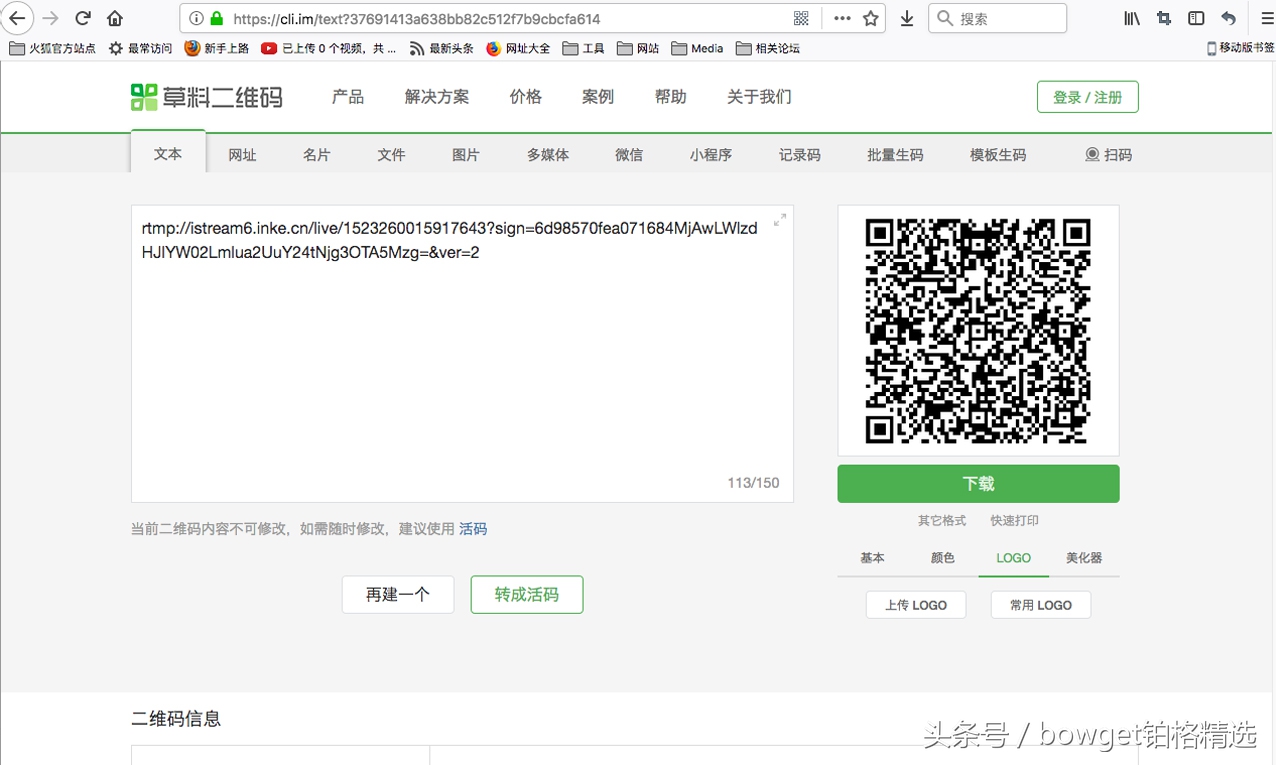
Task: Click the 上传 LOGO button
Action: (915, 604)
